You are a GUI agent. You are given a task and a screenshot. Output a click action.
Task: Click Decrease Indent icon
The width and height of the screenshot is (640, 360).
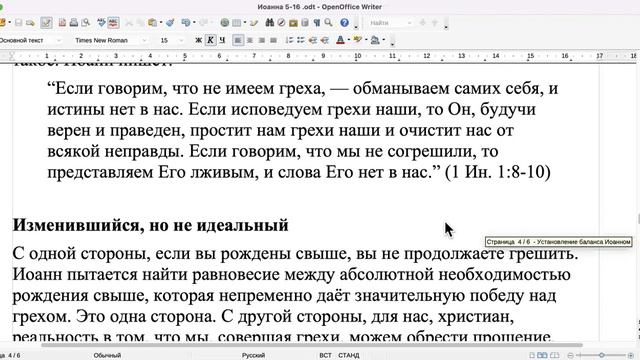(313, 40)
